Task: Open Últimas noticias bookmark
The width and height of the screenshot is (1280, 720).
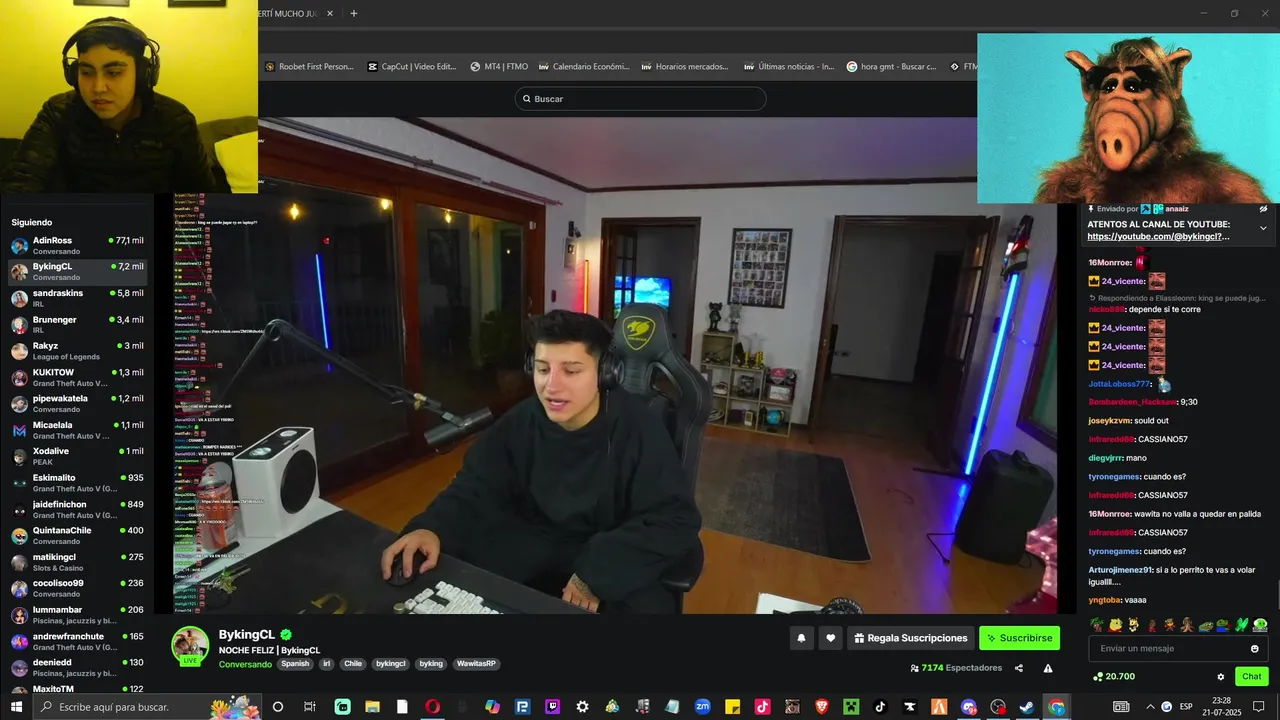Action: coord(789,67)
